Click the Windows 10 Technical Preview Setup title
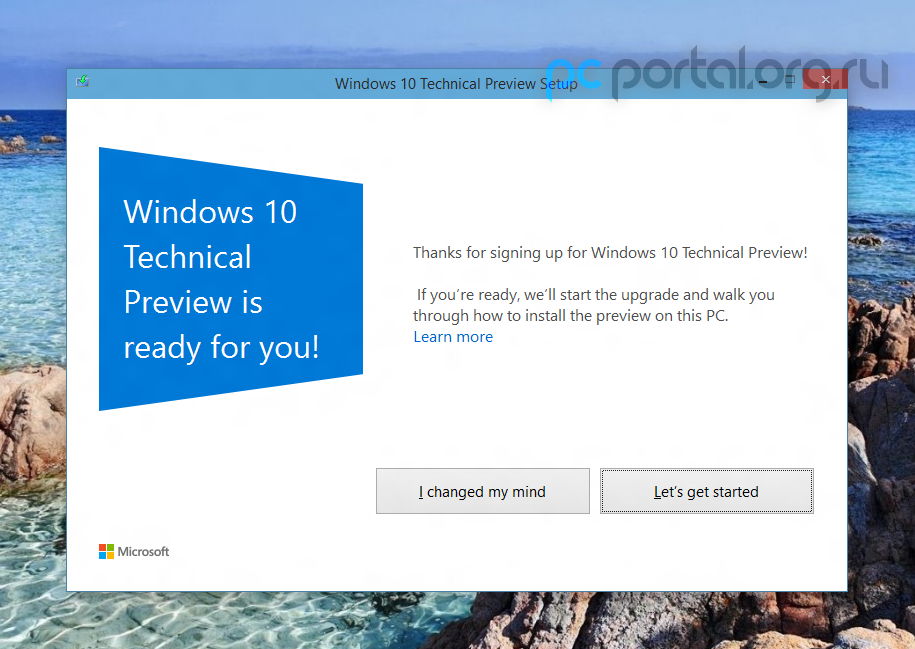 [x=456, y=83]
